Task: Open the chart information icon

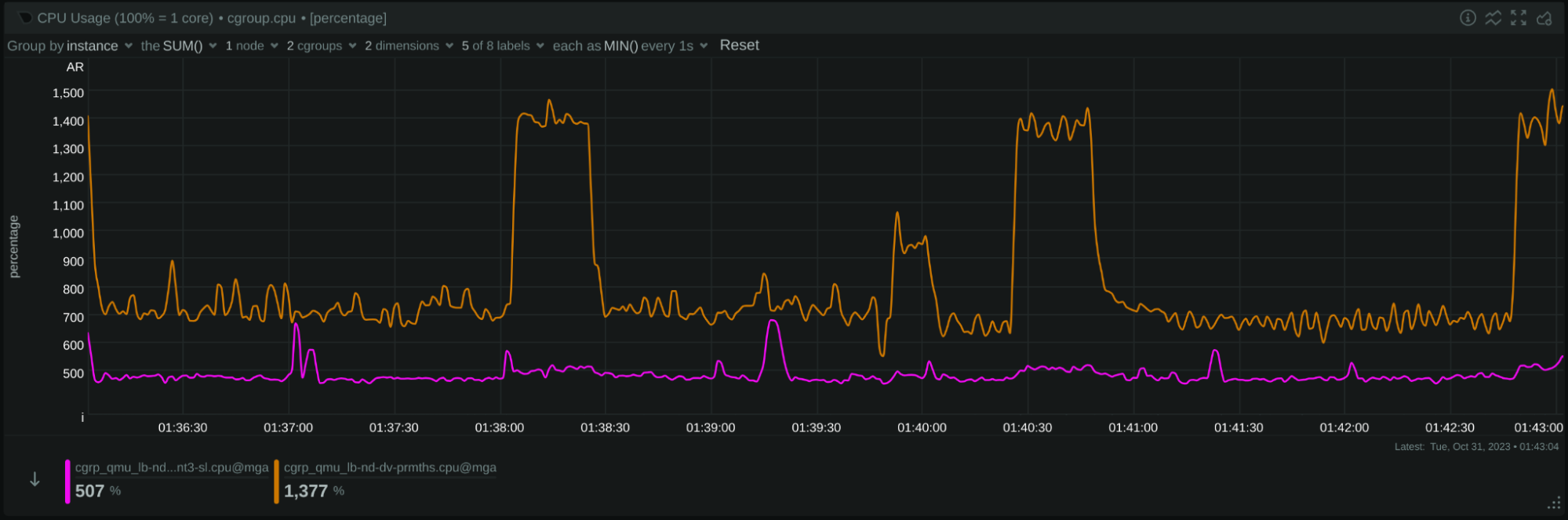Action: coord(1468,18)
